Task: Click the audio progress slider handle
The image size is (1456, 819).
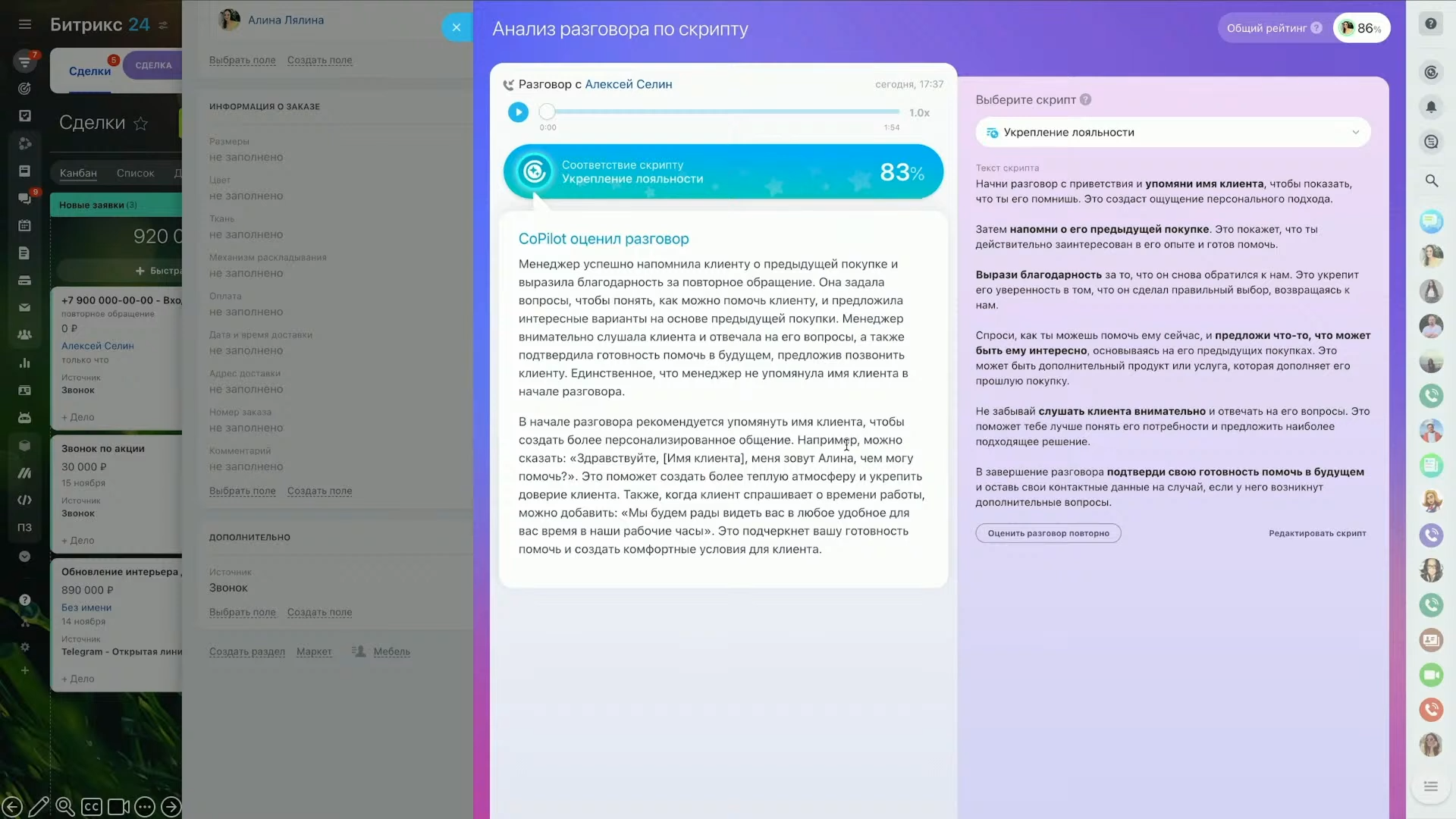Action: 547,112
